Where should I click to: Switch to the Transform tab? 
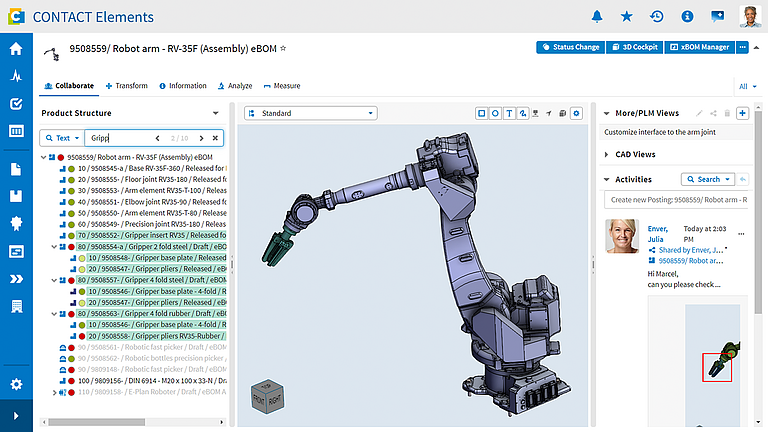click(127, 86)
